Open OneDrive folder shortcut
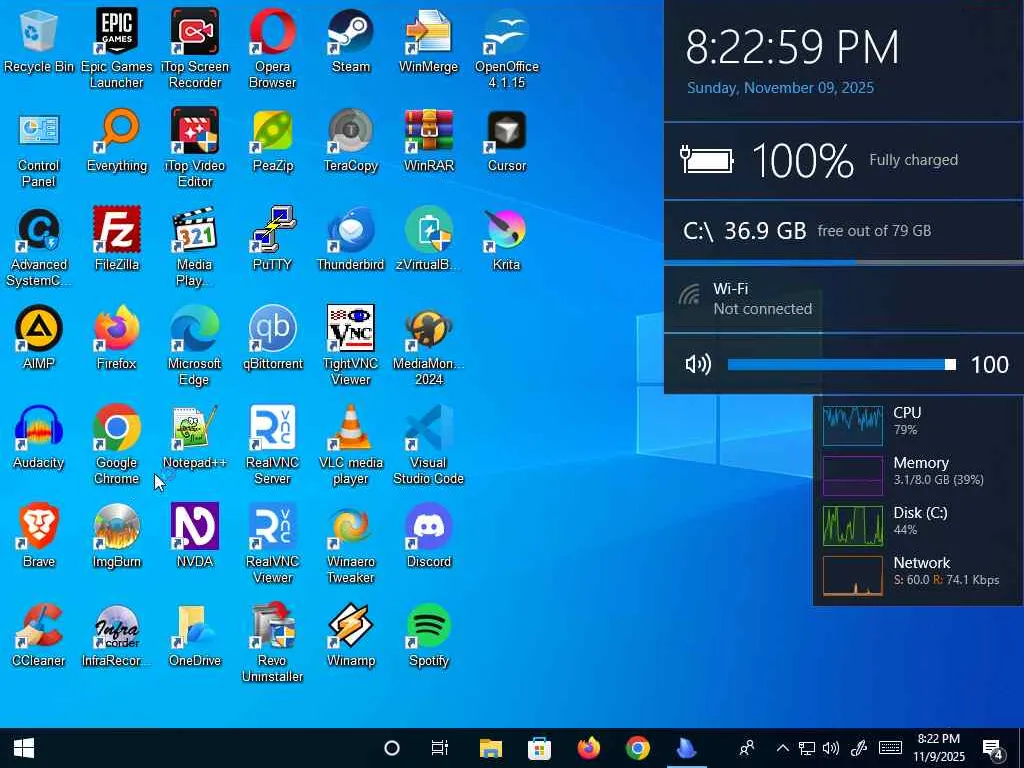Screen dimensions: 1024x768 click(195, 636)
